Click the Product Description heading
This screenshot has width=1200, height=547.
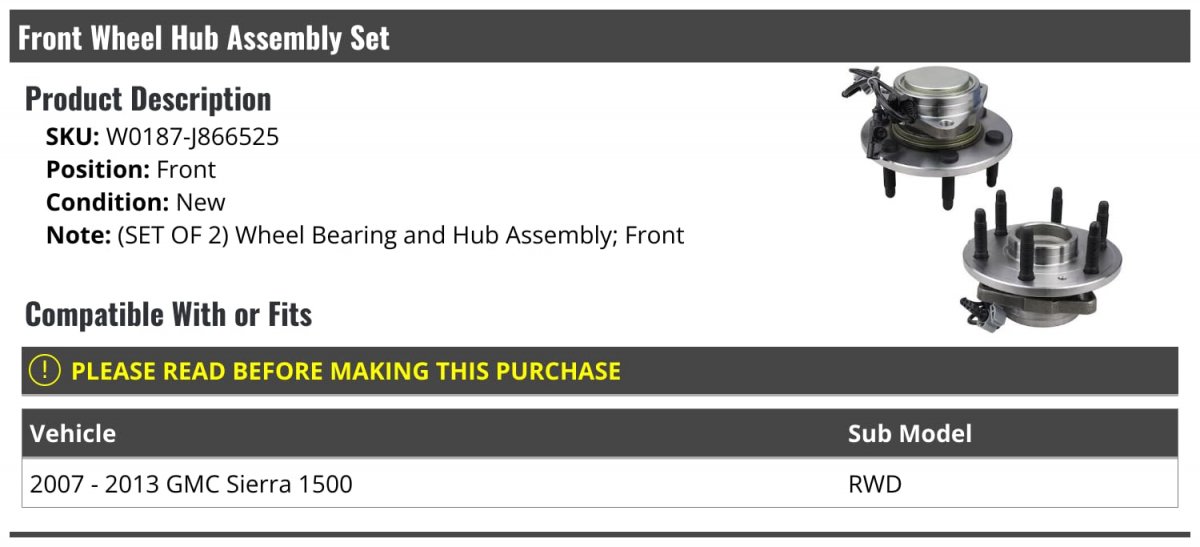click(148, 99)
